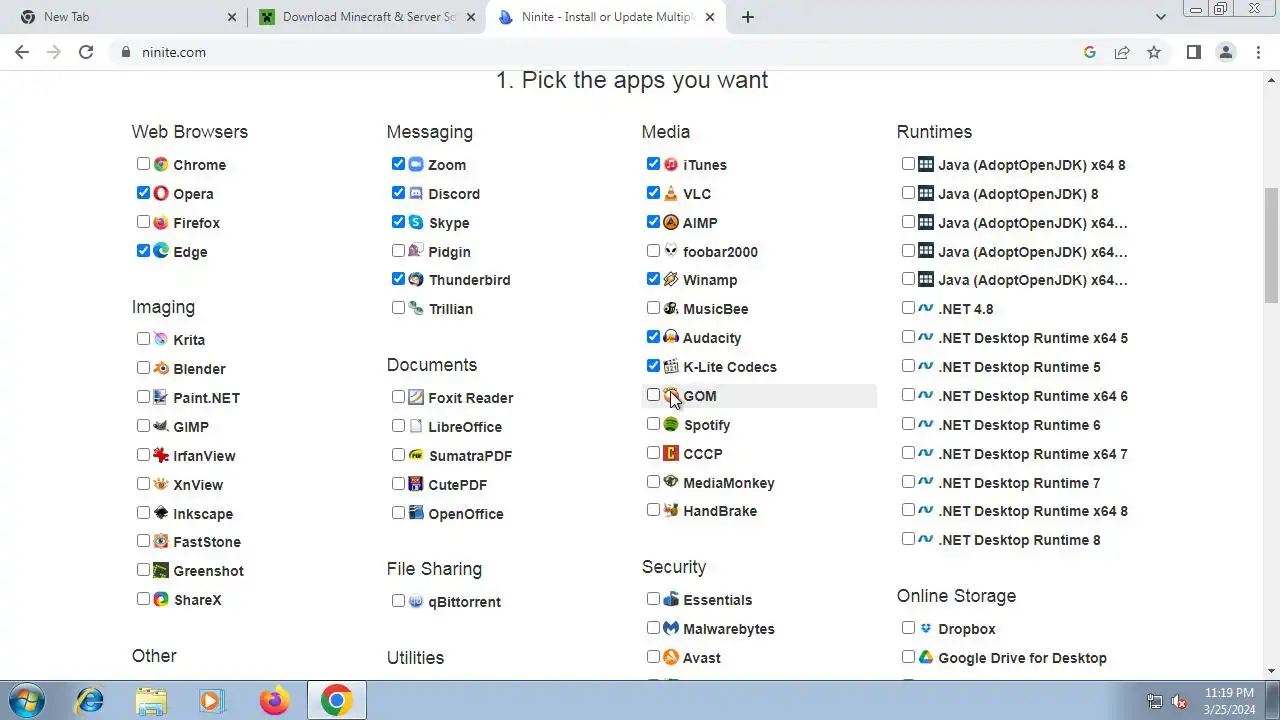The image size is (1280, 720).
Task: Click the qBittorrent app icon
Action: pos(416,601)
